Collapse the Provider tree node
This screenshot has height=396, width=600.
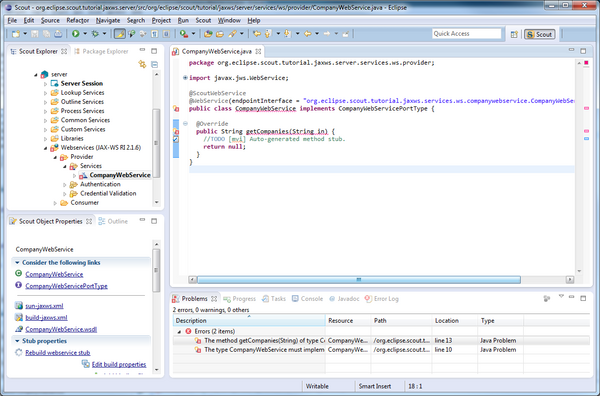point(55,157)
